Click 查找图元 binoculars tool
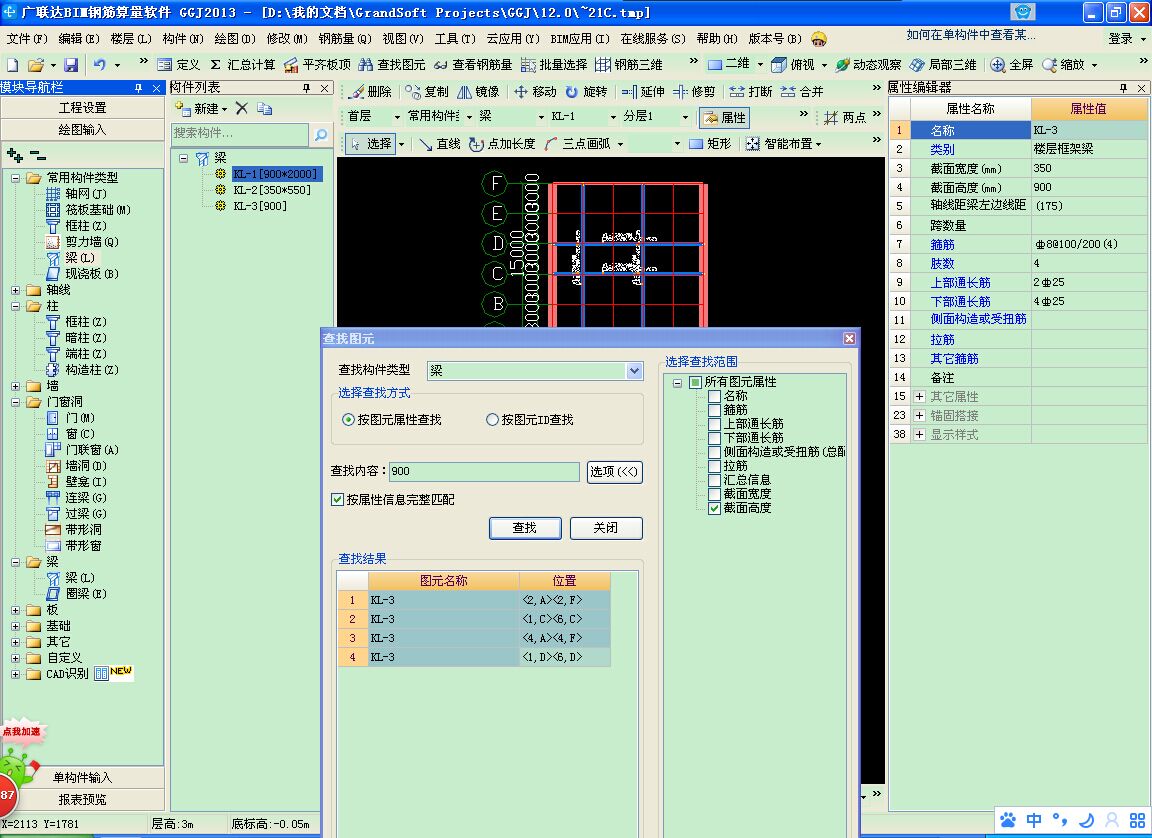 [x=392, y=65]
